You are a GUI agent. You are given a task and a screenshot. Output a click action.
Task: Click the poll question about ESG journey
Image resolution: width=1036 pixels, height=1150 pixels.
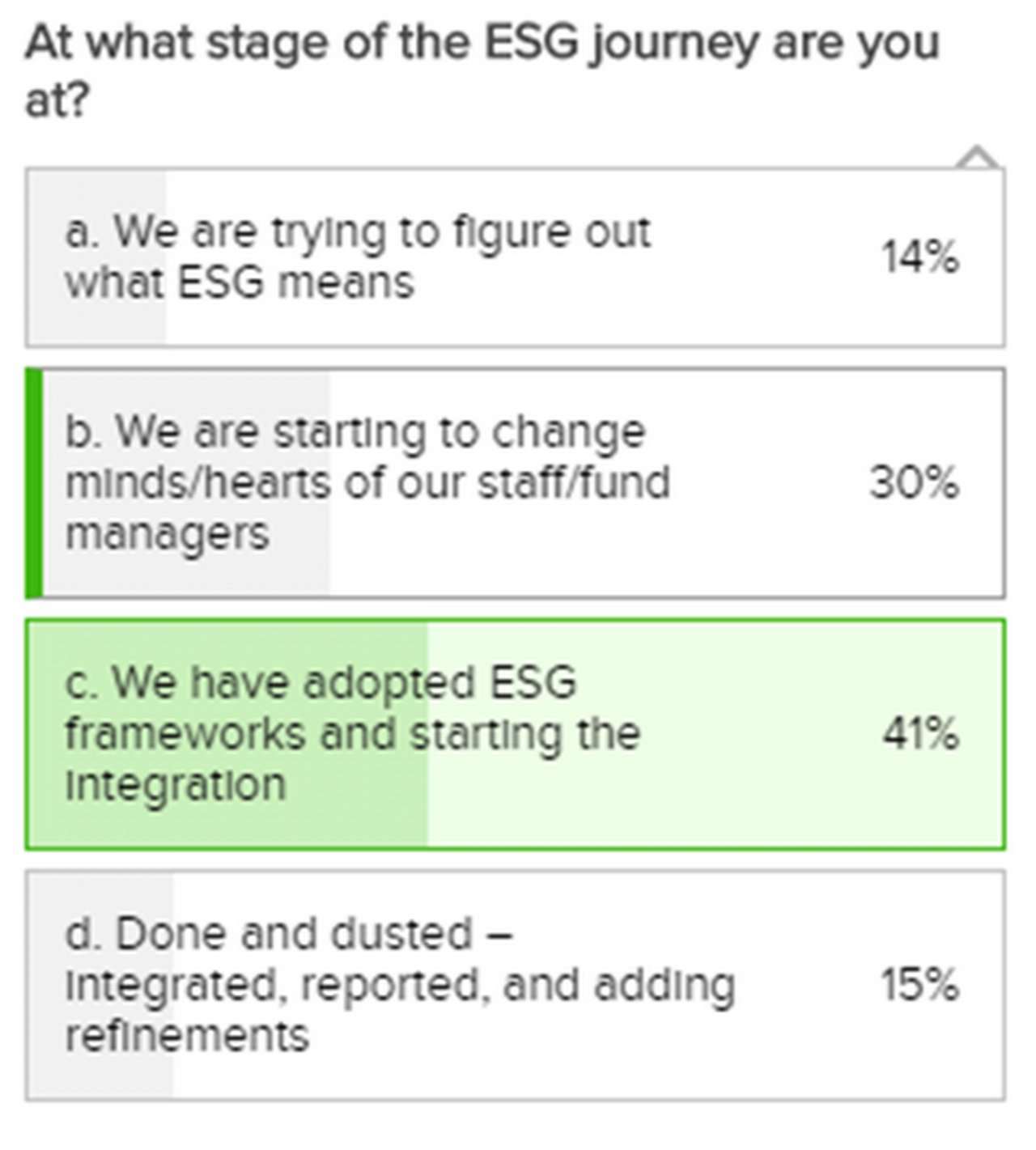tap(482, 71)
